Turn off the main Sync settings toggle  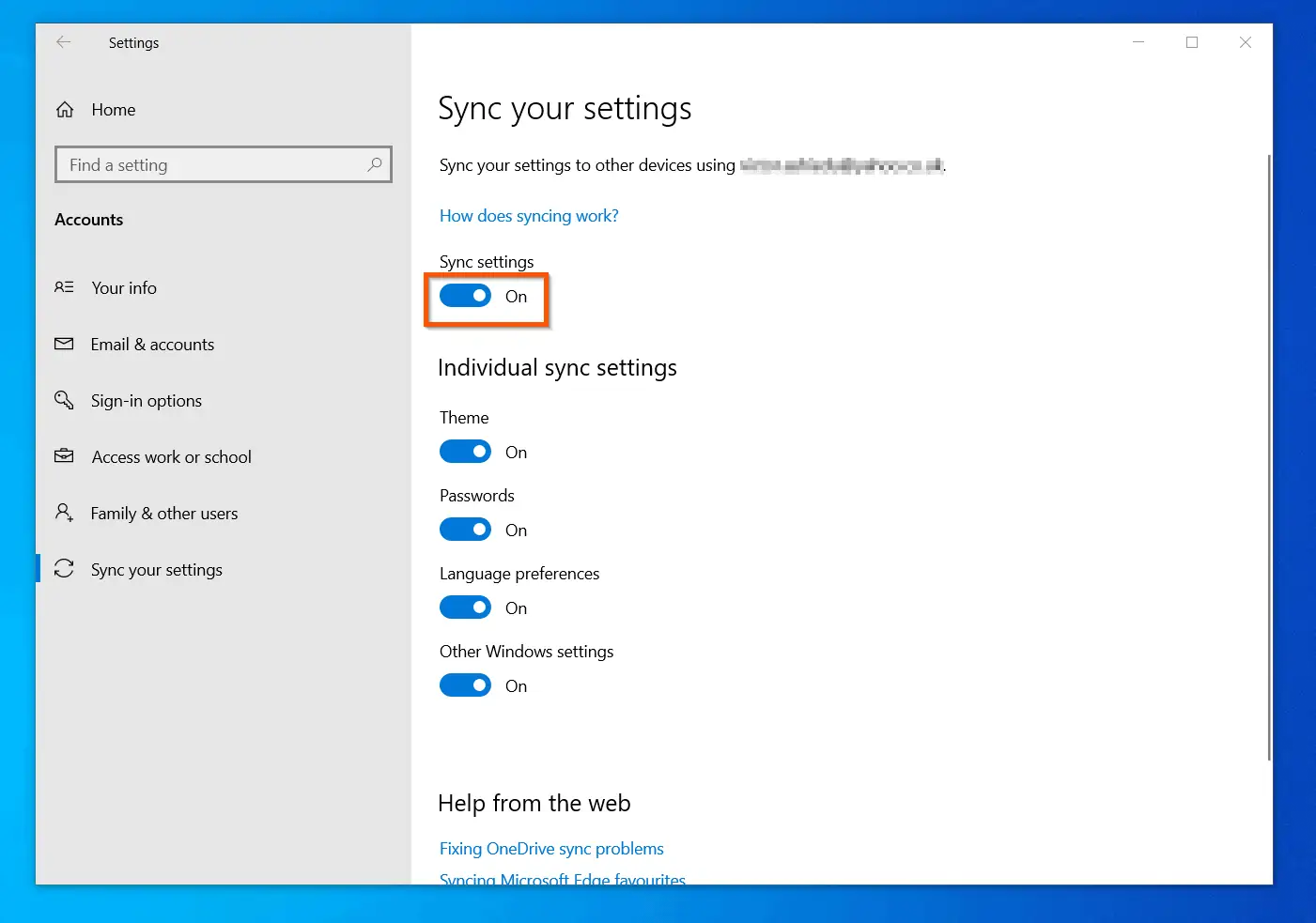pos(465,296)
